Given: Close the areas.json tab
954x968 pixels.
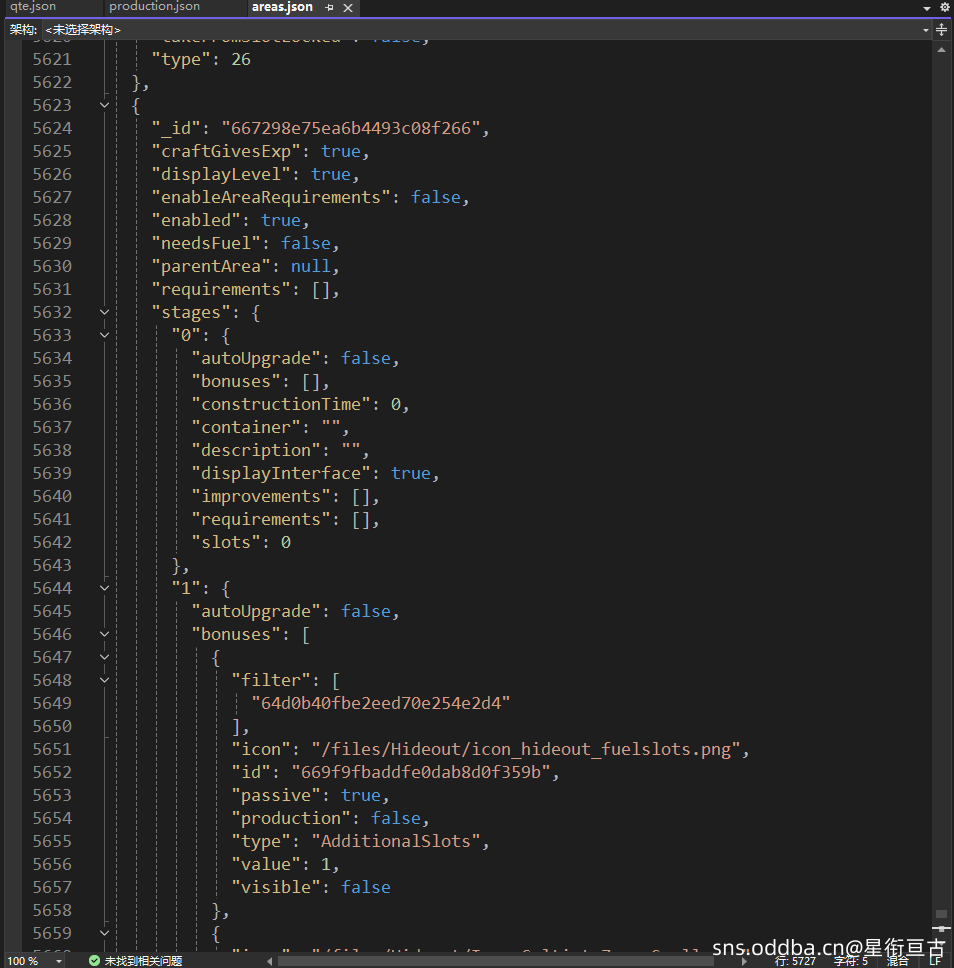Looking at the screenshot, I should click(x=347, y=8).
